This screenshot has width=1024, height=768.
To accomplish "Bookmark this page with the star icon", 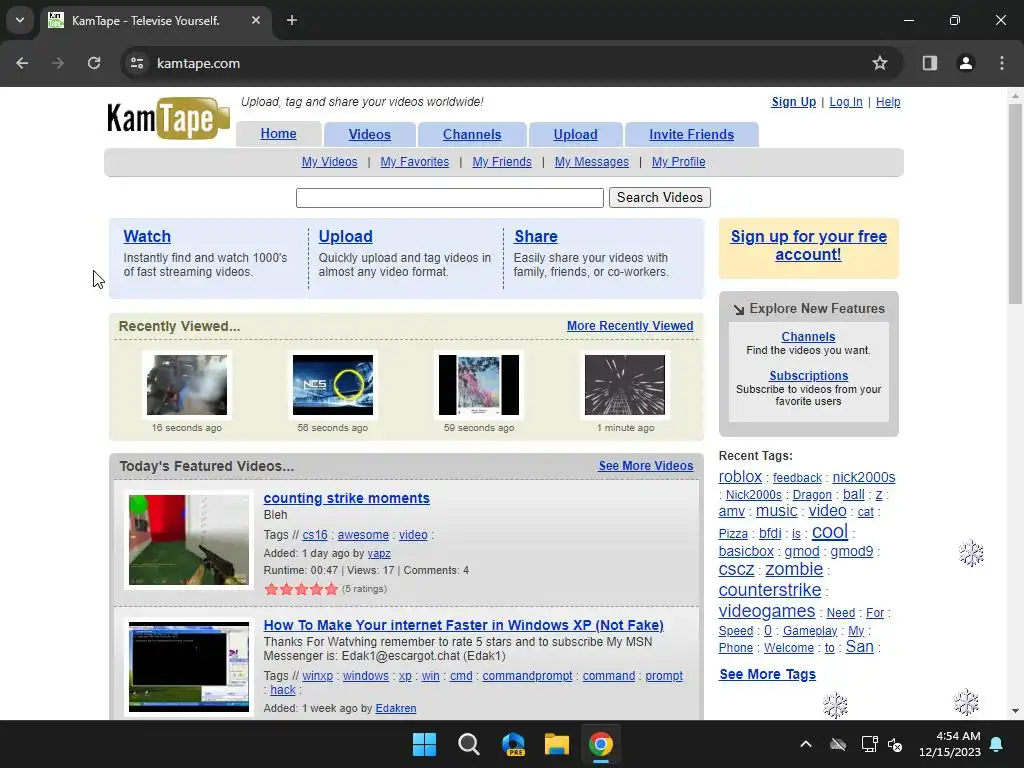I will click(x=880, y=63).
